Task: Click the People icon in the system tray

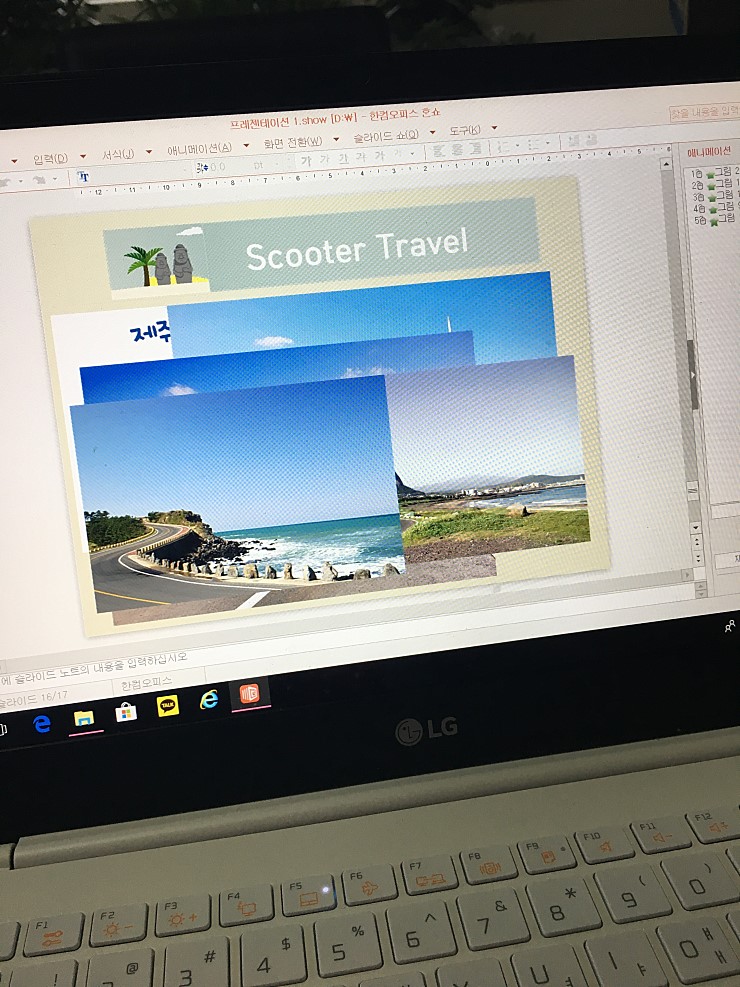Action: [x=730, y=626]
